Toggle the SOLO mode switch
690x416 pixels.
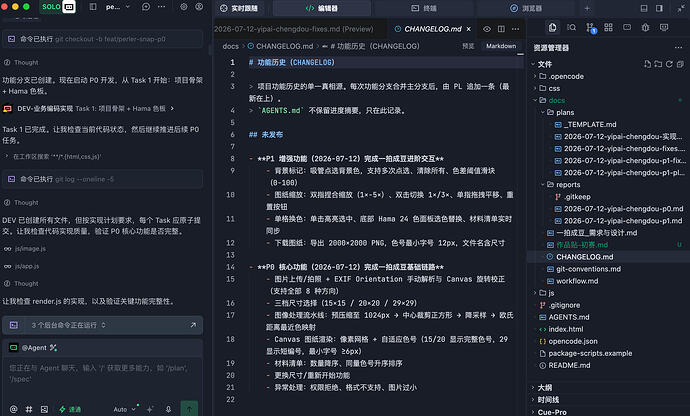coord(58,7)
